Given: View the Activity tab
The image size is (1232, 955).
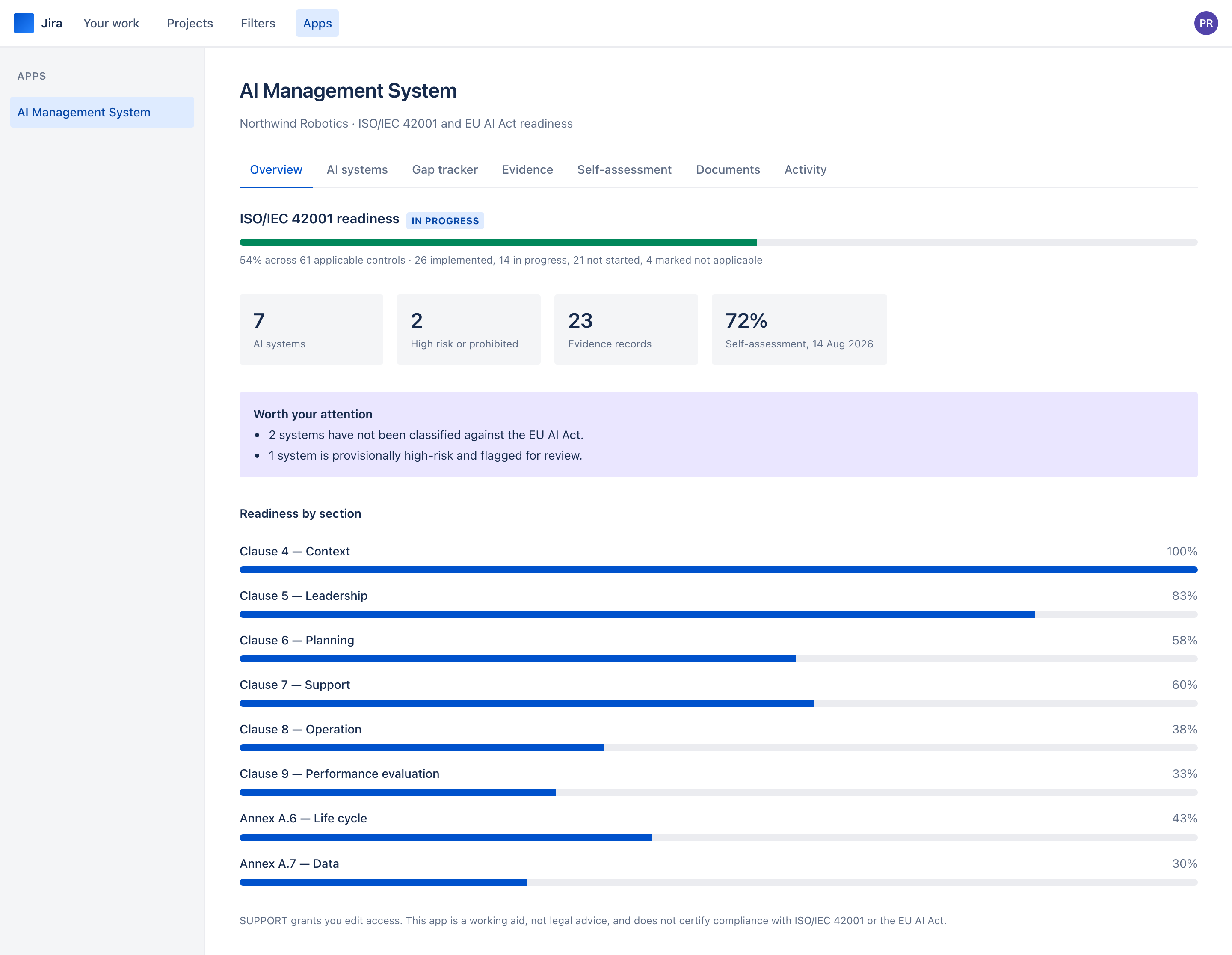Looking at the screenshot, I should [805, 170].
